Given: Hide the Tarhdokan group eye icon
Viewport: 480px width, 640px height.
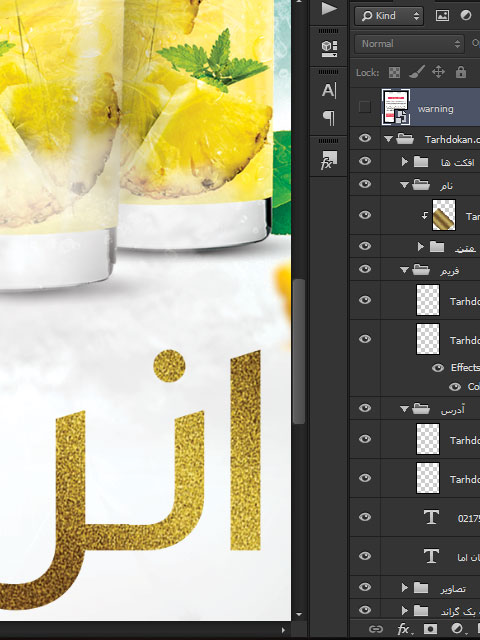Looking at the screenshot, I should (x=365, y=138).
